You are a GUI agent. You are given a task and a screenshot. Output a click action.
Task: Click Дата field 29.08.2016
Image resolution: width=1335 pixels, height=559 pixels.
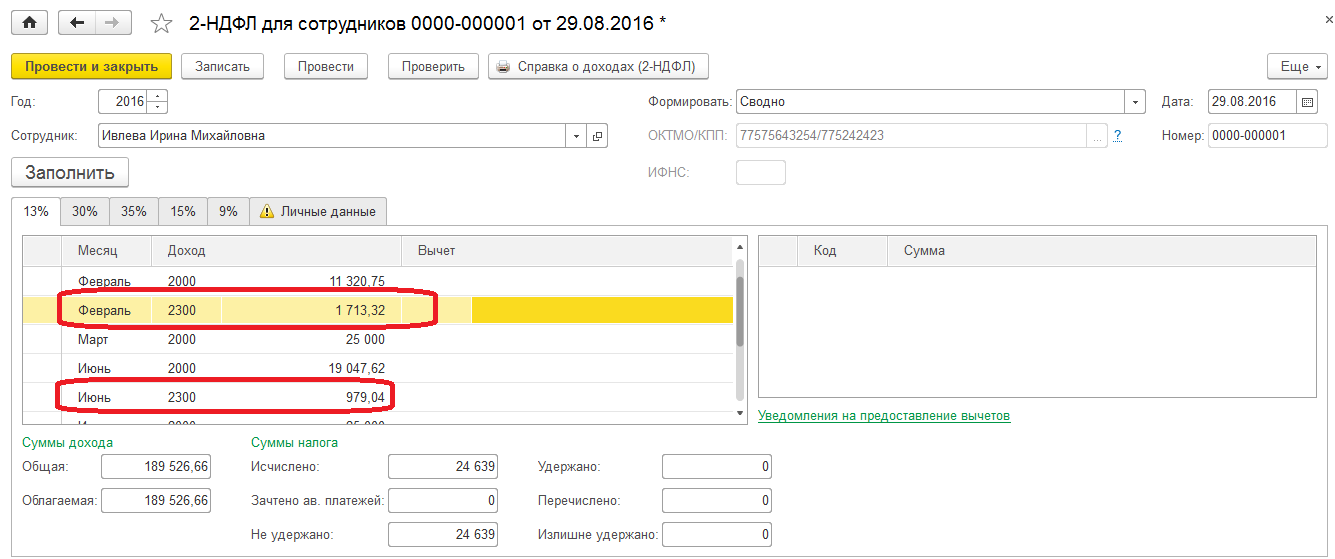(x=1253, y=102)
